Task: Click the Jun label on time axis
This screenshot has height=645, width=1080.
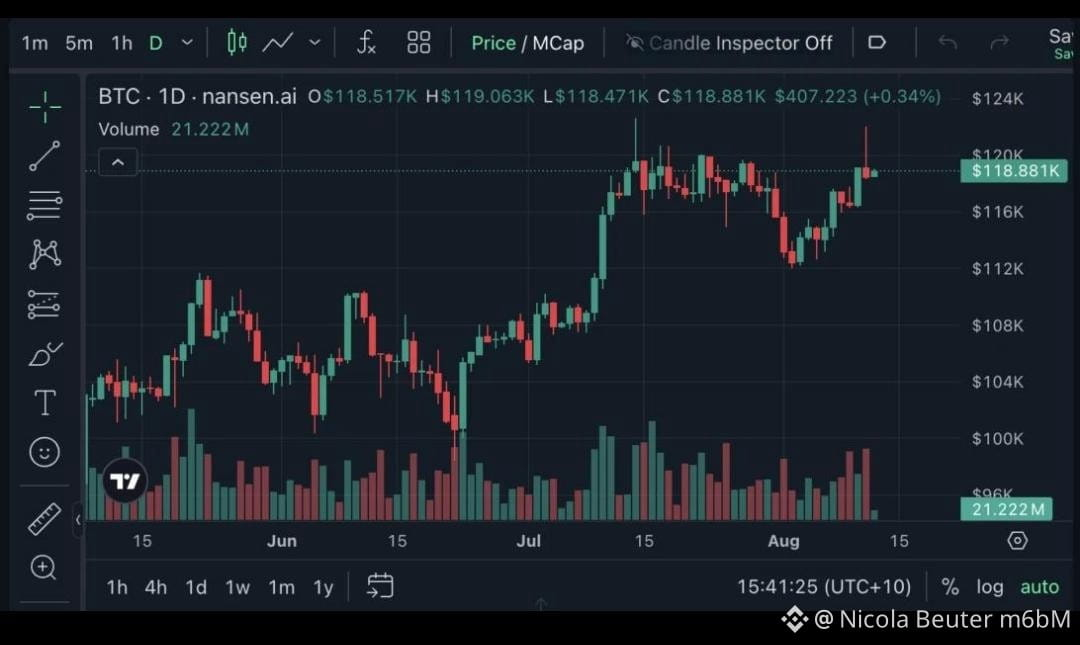Action: point(282,540)
